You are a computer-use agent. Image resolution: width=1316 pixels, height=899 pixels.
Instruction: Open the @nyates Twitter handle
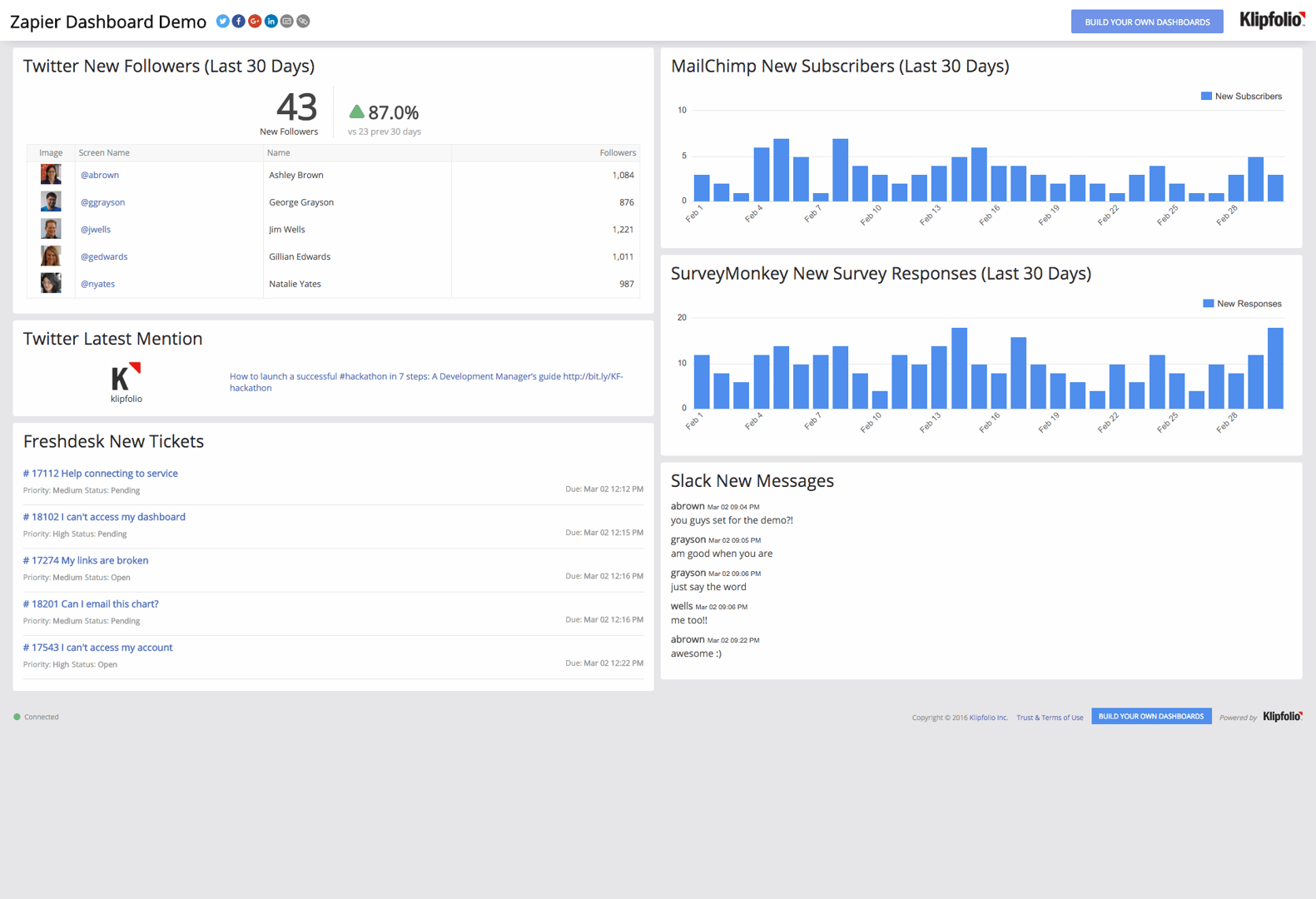(x=97, y=284)
